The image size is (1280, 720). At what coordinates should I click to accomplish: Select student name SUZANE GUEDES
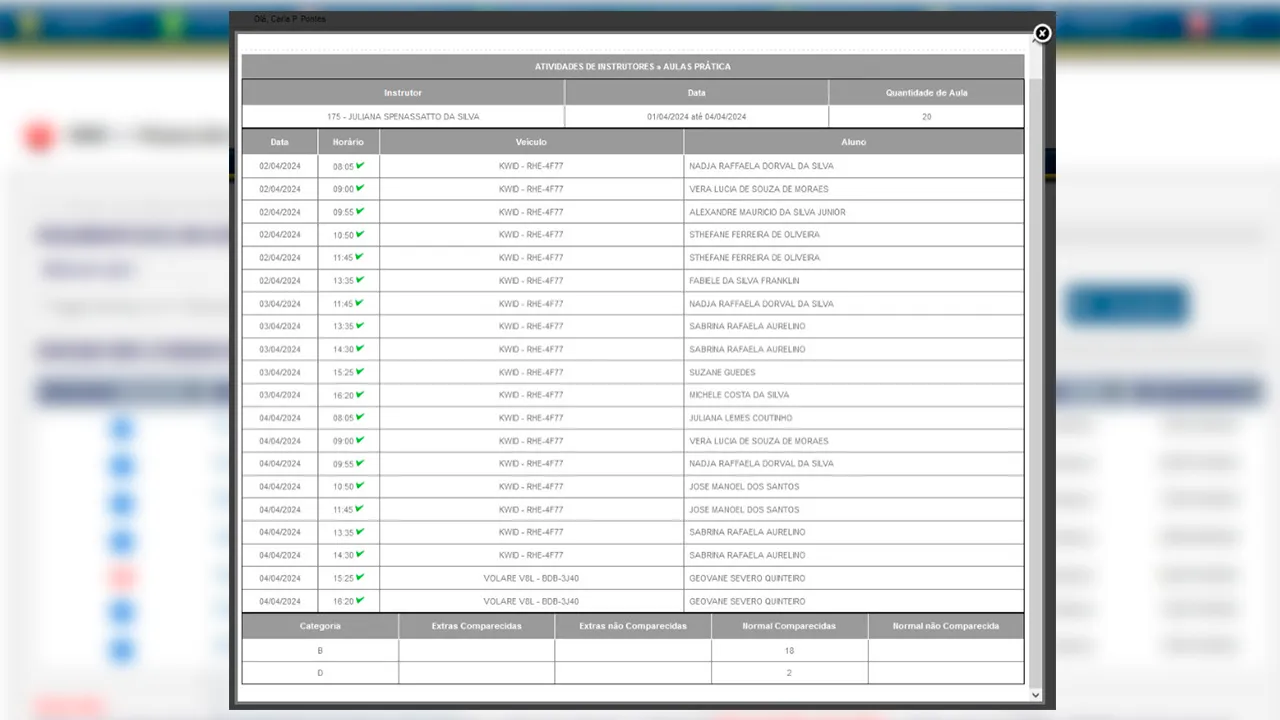[722, 372]
